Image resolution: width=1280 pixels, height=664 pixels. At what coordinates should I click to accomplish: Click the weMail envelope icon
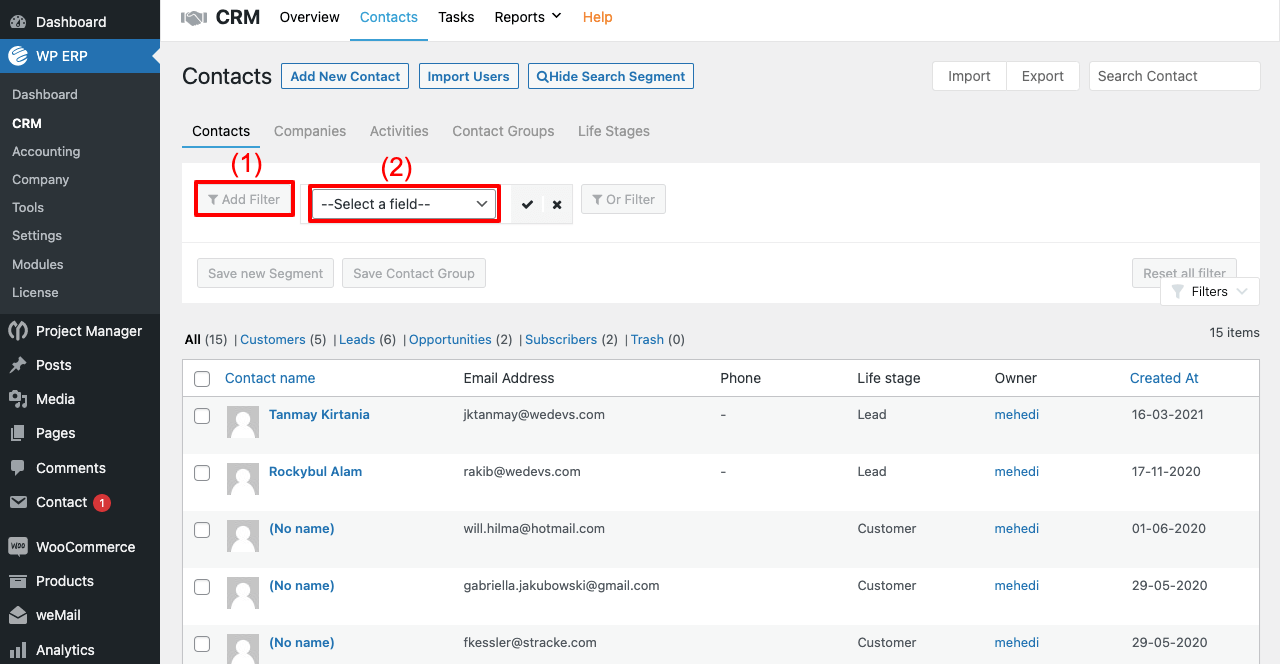coord(18,615)
